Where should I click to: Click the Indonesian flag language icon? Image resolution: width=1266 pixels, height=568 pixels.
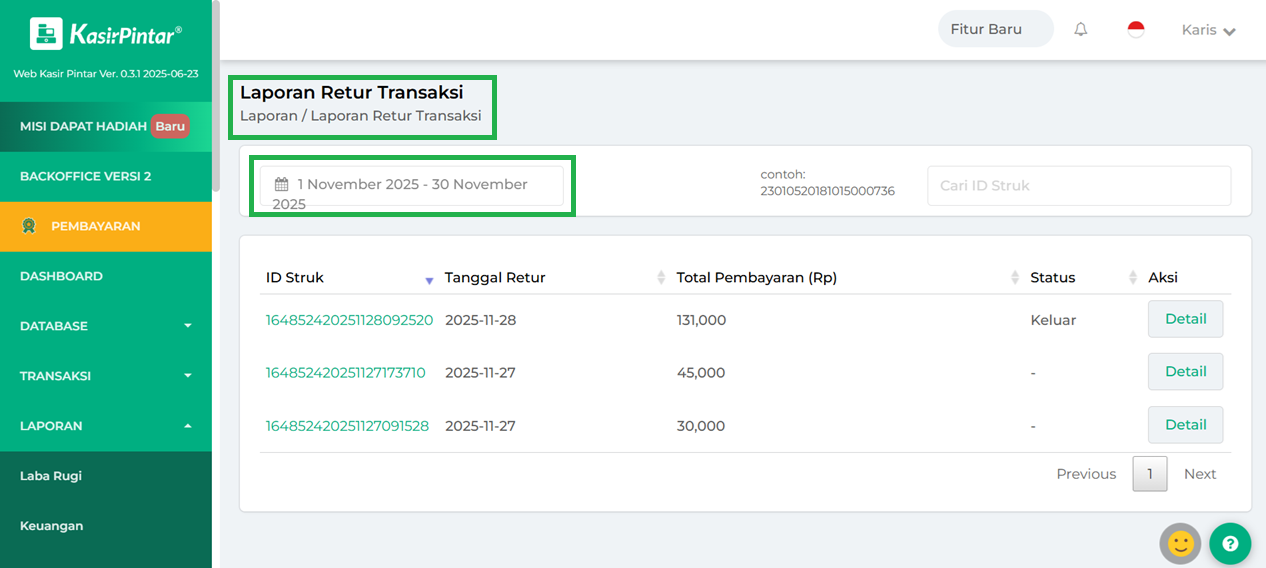click(1136, 30)
